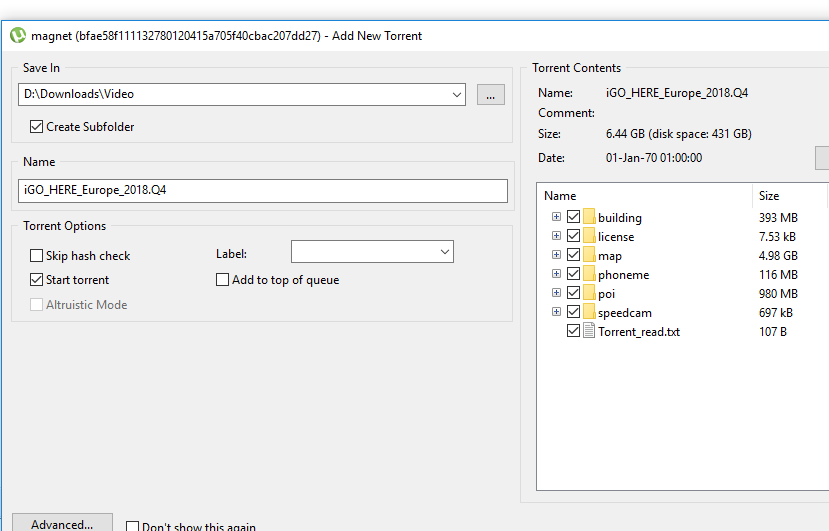Sort contents by Name column header

pyautogui.click(x=644, y=196)
